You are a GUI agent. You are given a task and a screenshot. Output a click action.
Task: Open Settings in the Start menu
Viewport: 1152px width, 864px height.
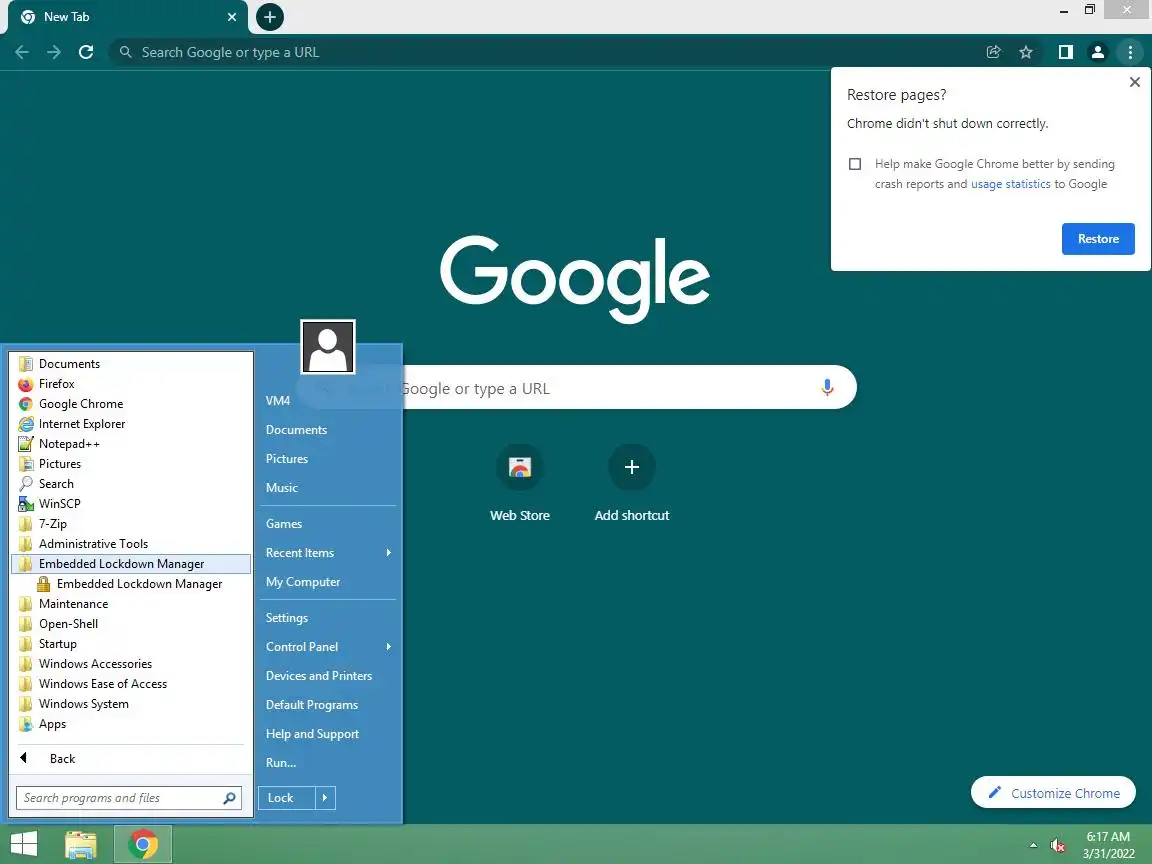point(328,618)
